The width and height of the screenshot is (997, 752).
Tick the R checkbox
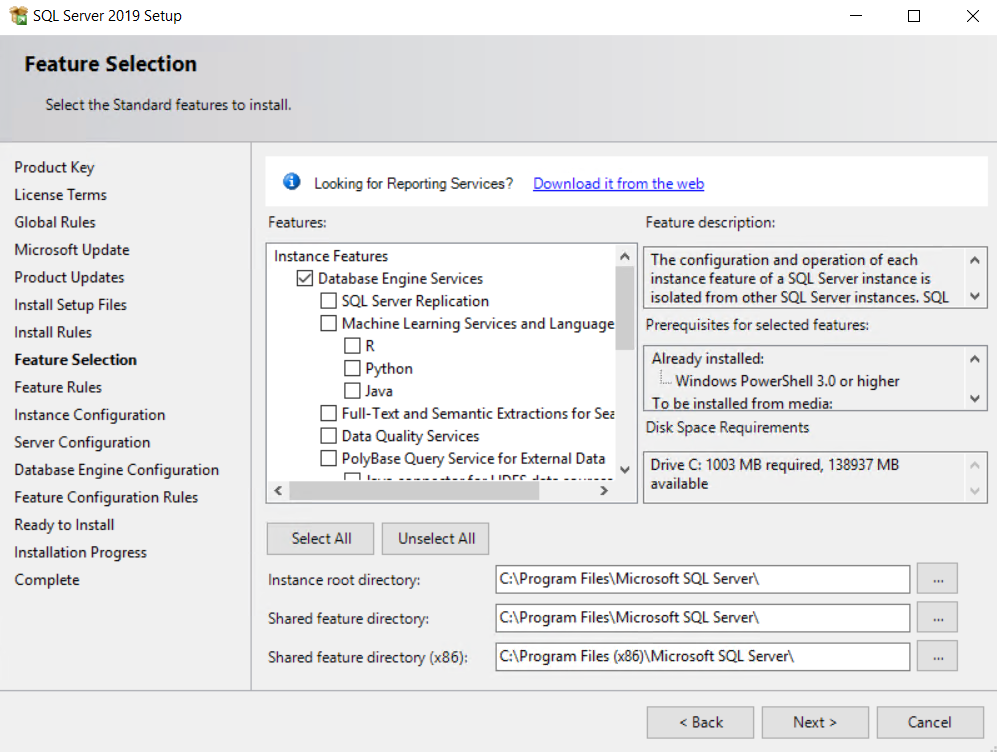(x=352, y=346)
